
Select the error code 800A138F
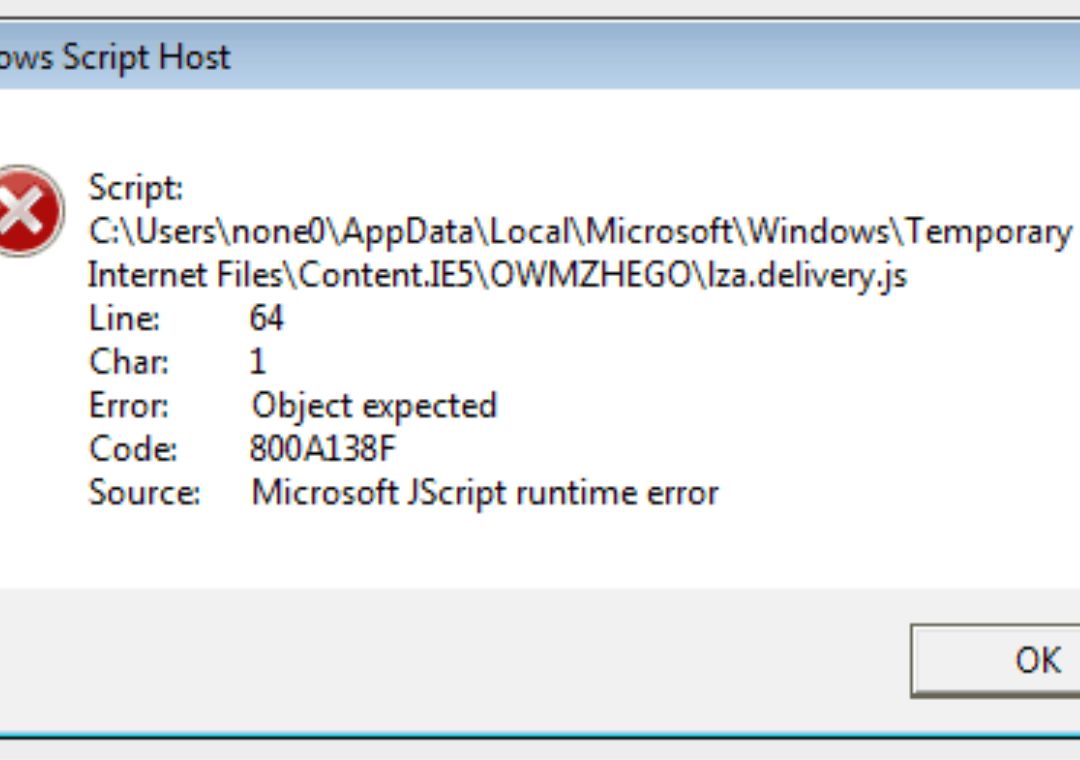coord(325,448)
